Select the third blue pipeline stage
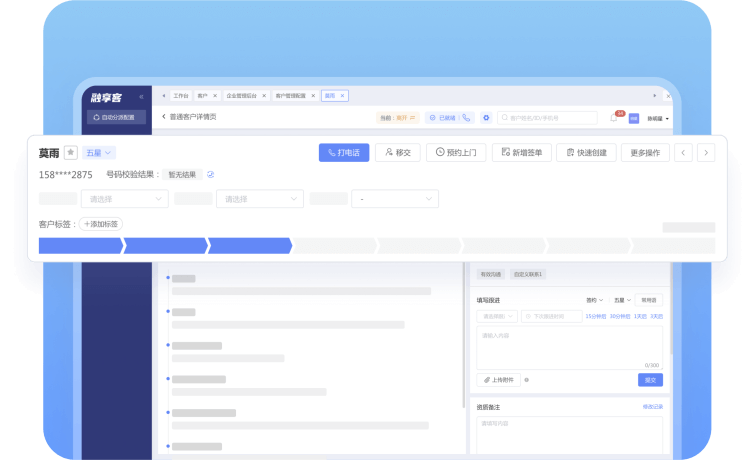Image resolution: width=754 pixels, height=460 pixels. click(x=249, y=245)
